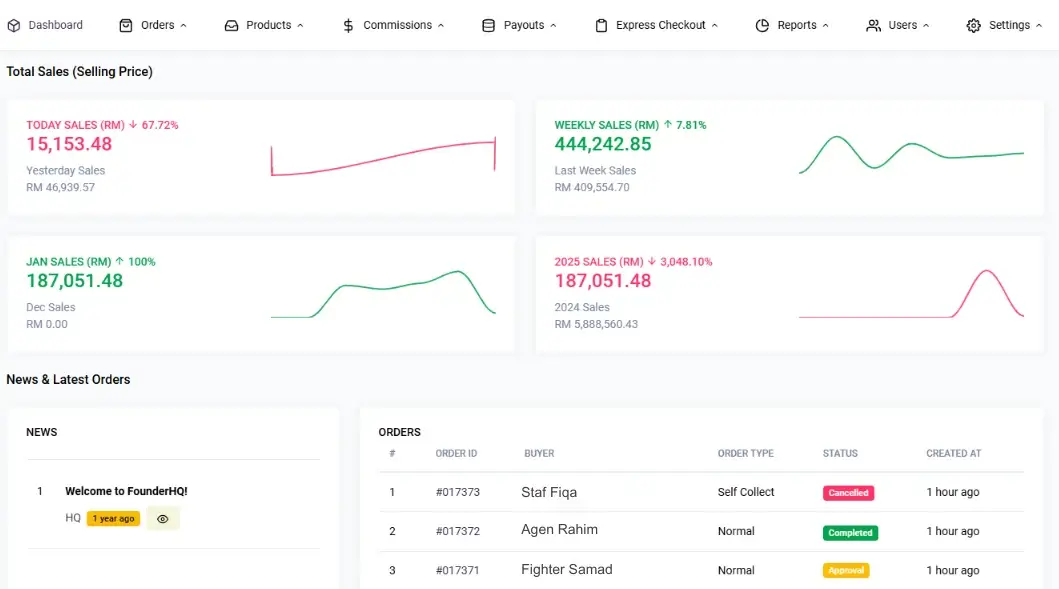This screenshot has width=1059, height=589.
Task: Click the Products box icon
Action: click(232, 25)
